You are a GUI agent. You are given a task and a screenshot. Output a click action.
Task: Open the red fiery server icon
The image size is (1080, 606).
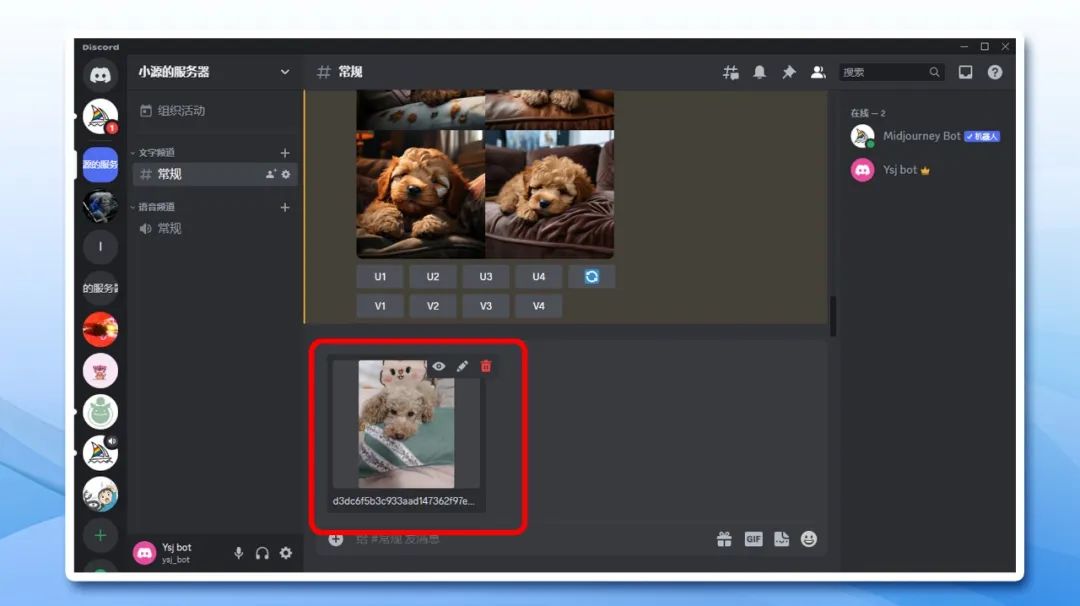coord(101,329)
